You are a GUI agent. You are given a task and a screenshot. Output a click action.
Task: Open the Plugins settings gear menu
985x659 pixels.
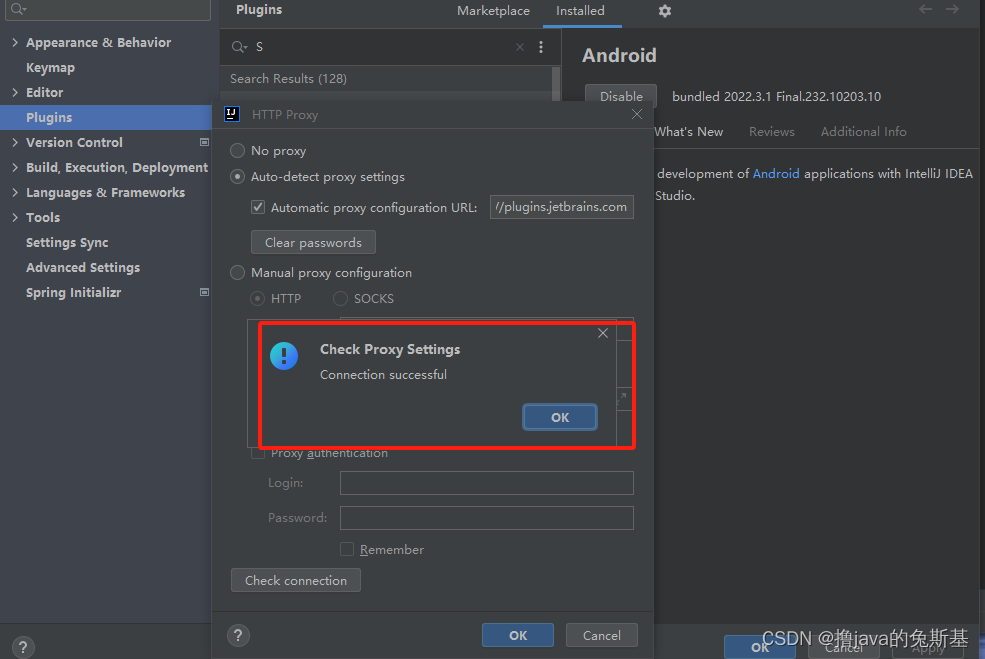(665, 11)
